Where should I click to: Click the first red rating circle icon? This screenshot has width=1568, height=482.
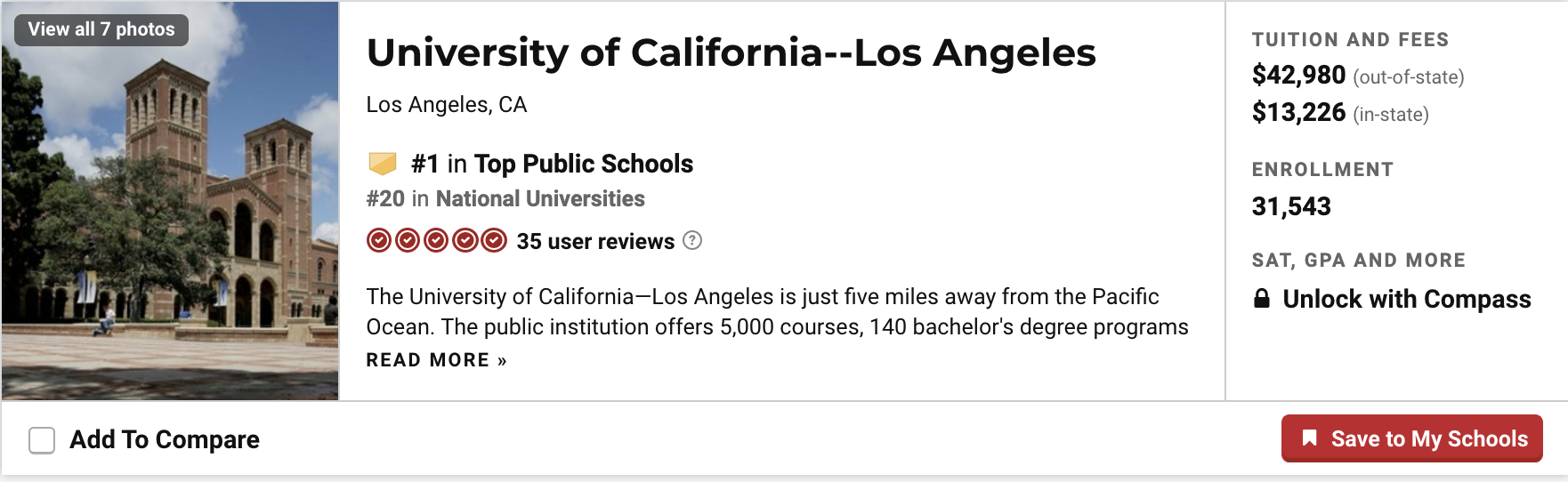379,241
